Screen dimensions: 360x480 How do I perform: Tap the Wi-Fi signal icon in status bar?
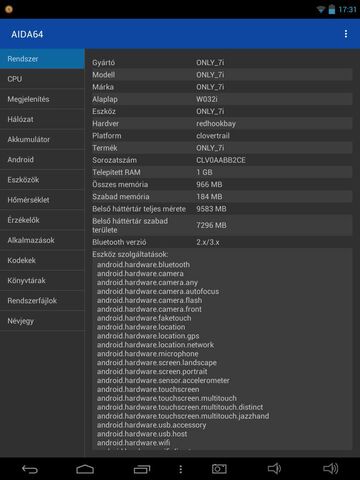(x=321, y=10)
